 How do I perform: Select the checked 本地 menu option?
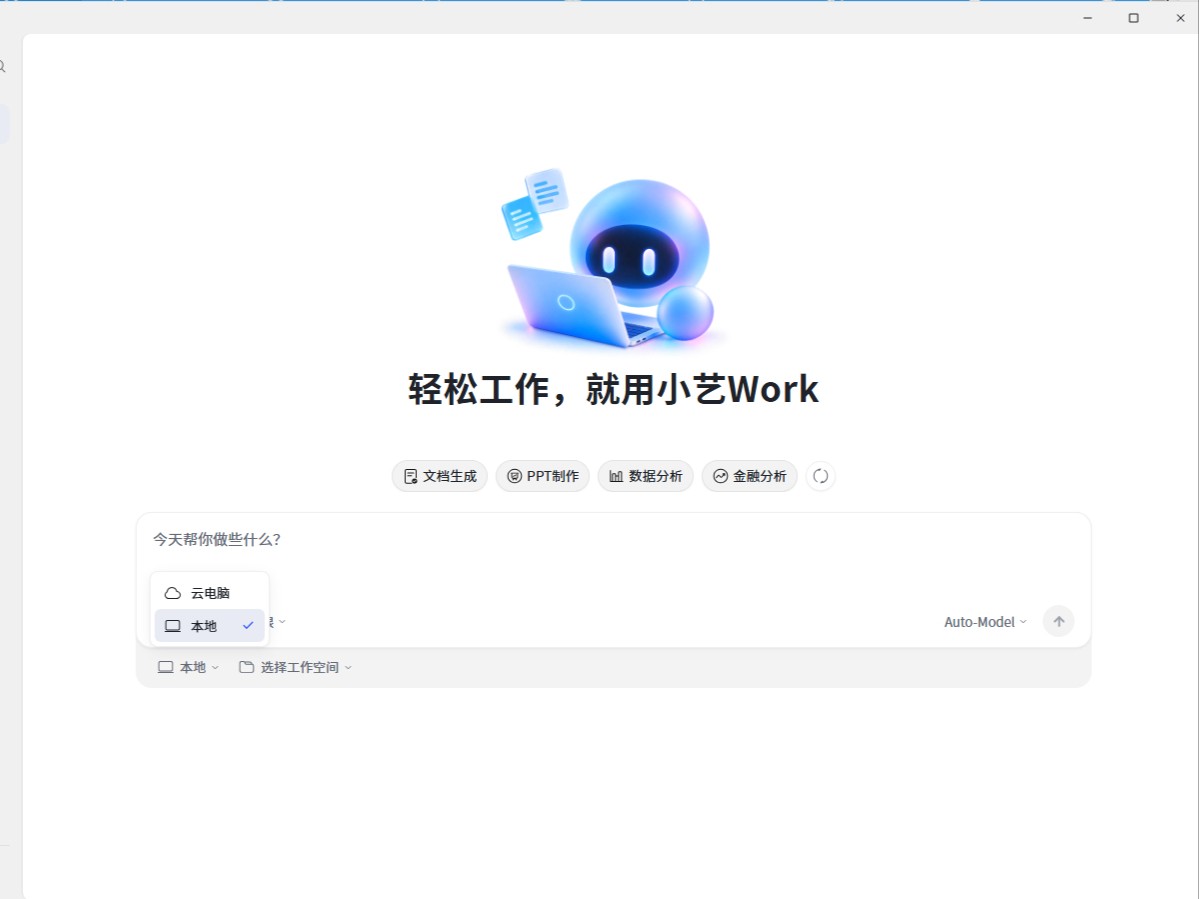click(x=210, y=625)
